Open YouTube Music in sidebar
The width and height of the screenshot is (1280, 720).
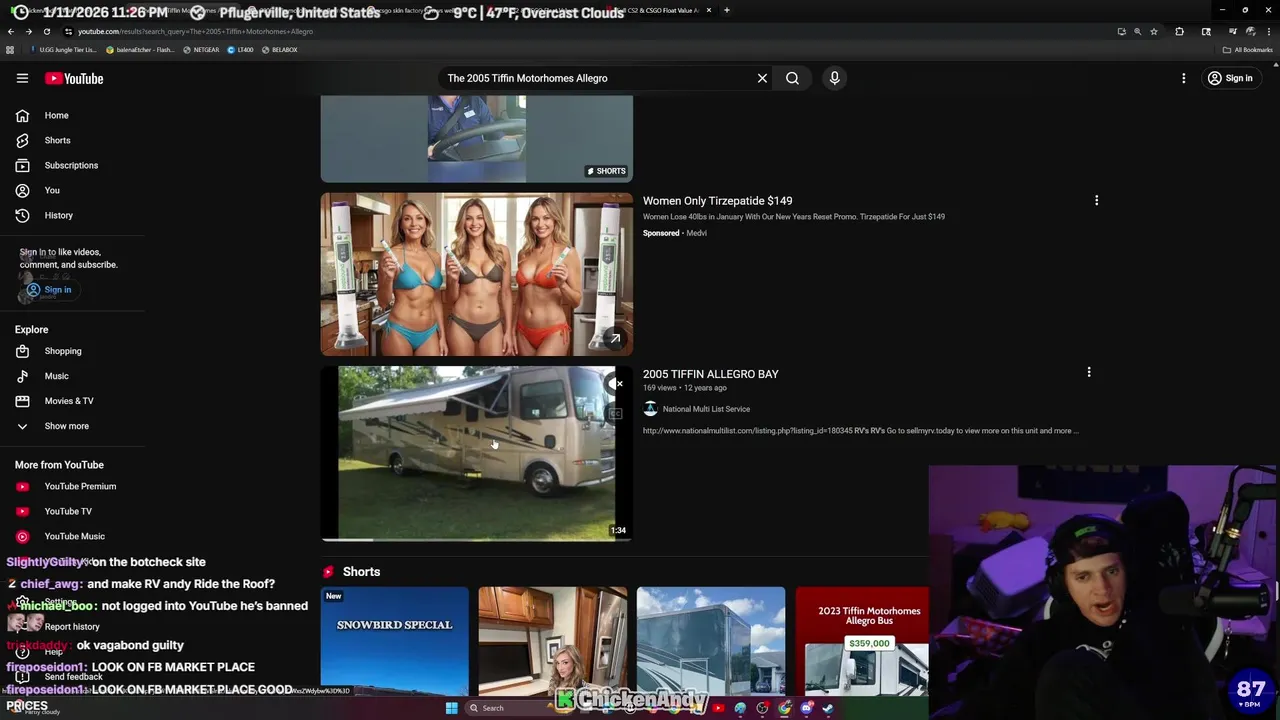(72, 536)
